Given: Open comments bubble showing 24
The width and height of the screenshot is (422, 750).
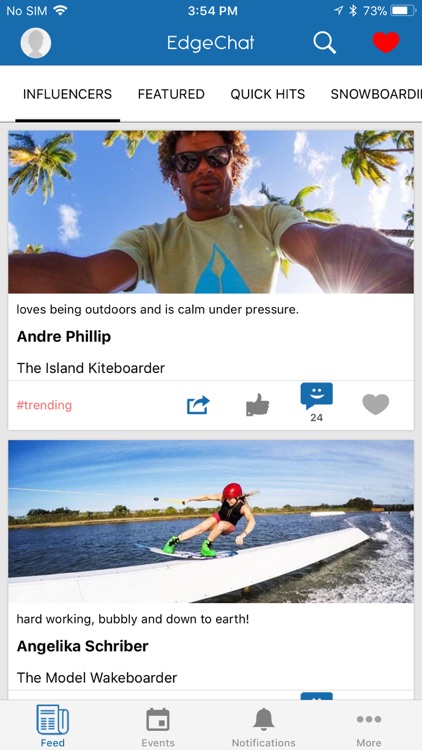Looking at the screenshot, I should (316, 402).
